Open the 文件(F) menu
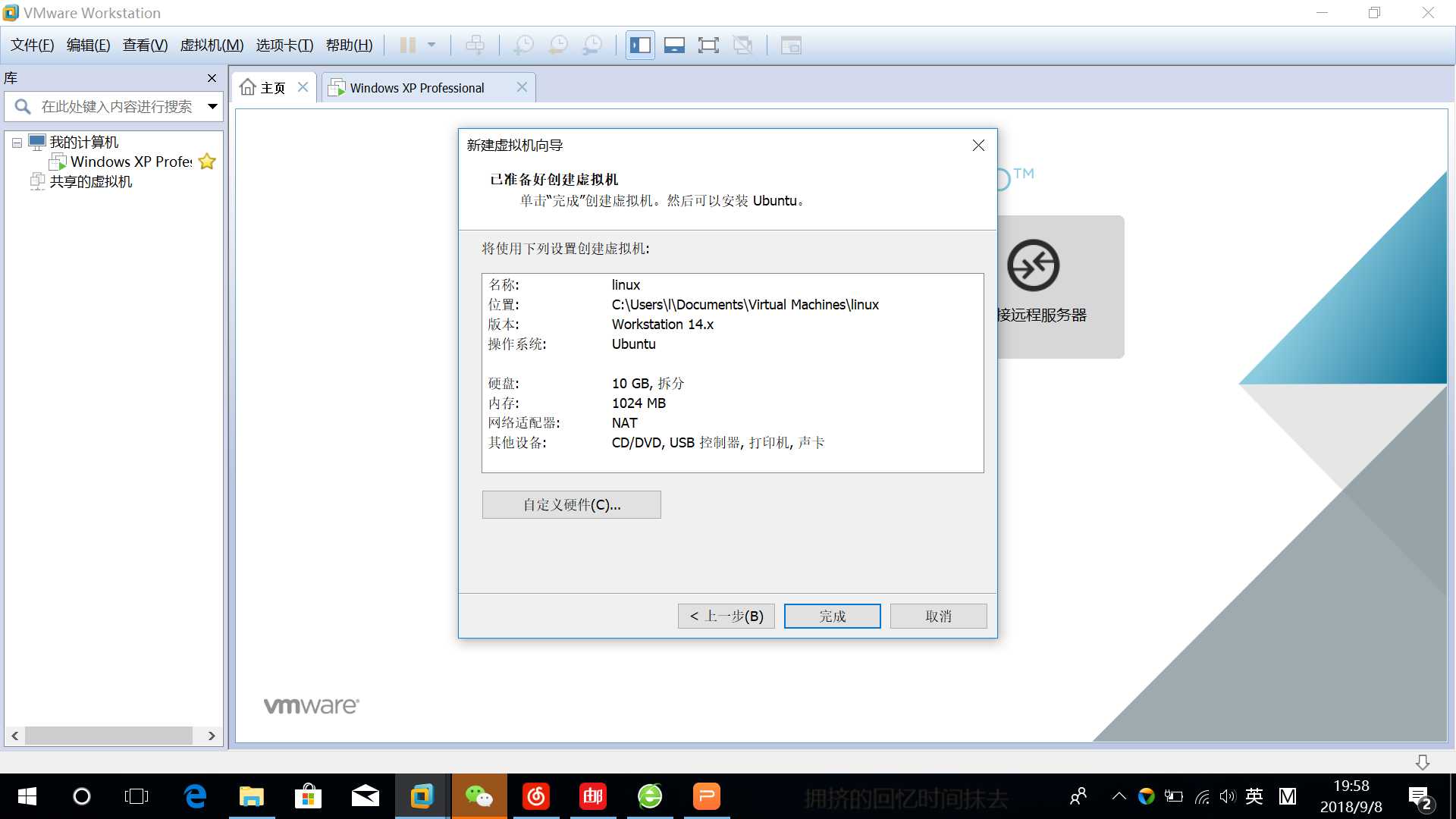Viewport: 1456px width, 819px height. click(33, 45)
